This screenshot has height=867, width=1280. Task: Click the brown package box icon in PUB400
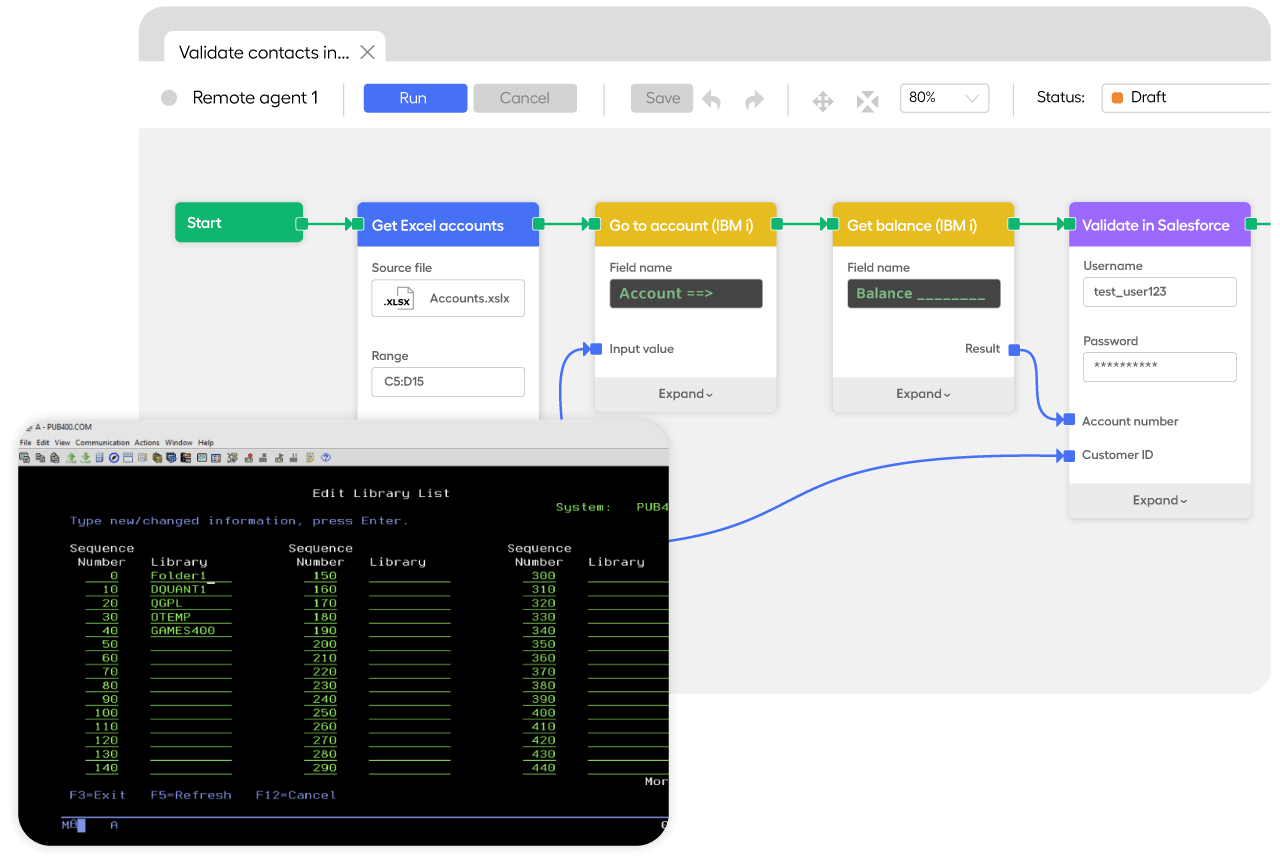click(157, 458)
